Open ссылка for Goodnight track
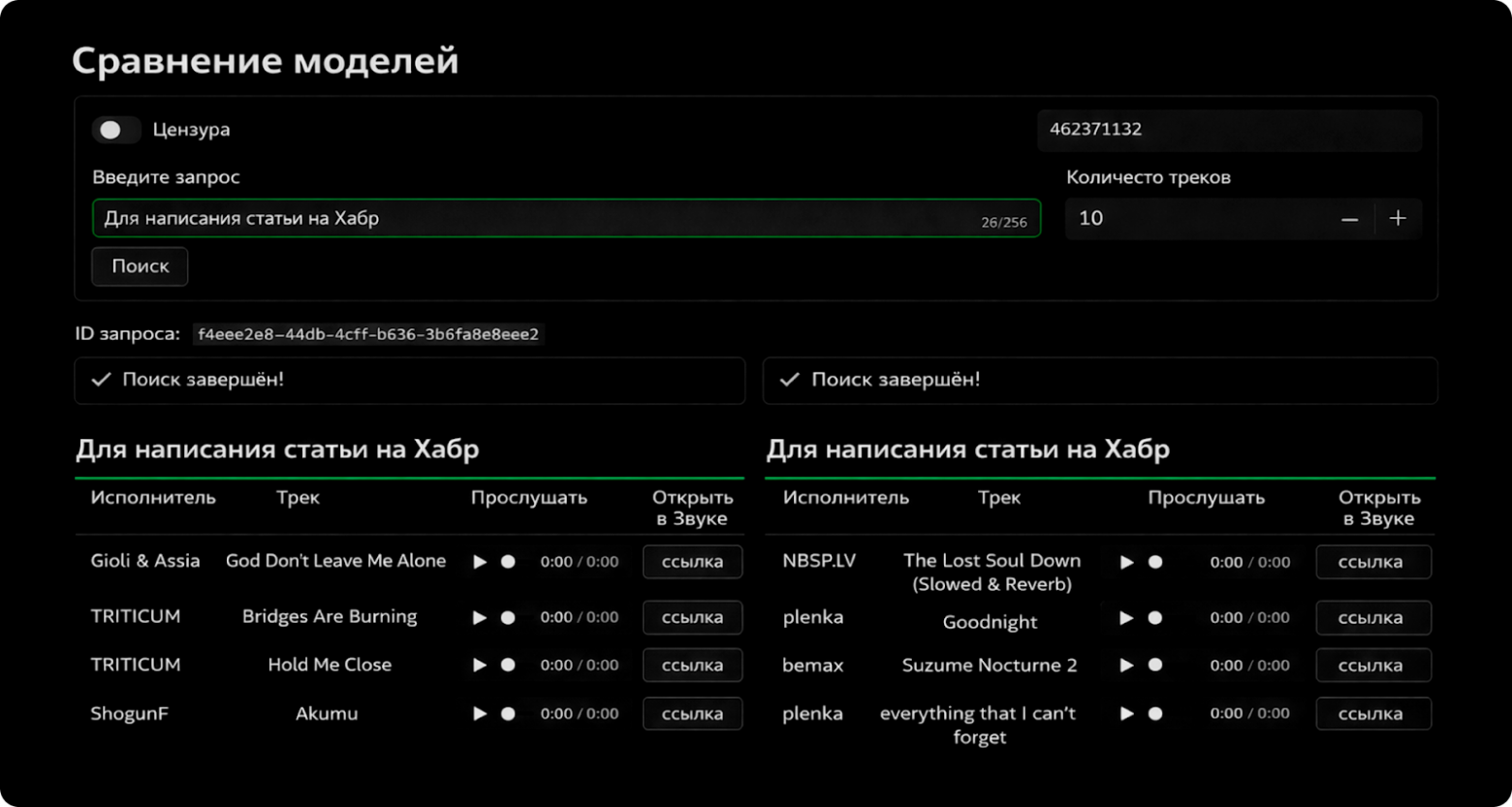 (x=1373, y=617)
